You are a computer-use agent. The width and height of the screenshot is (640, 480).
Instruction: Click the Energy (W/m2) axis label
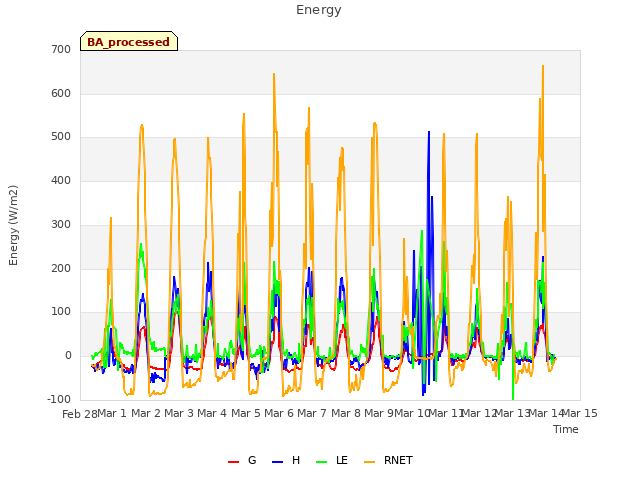click(x=13, y=225)
